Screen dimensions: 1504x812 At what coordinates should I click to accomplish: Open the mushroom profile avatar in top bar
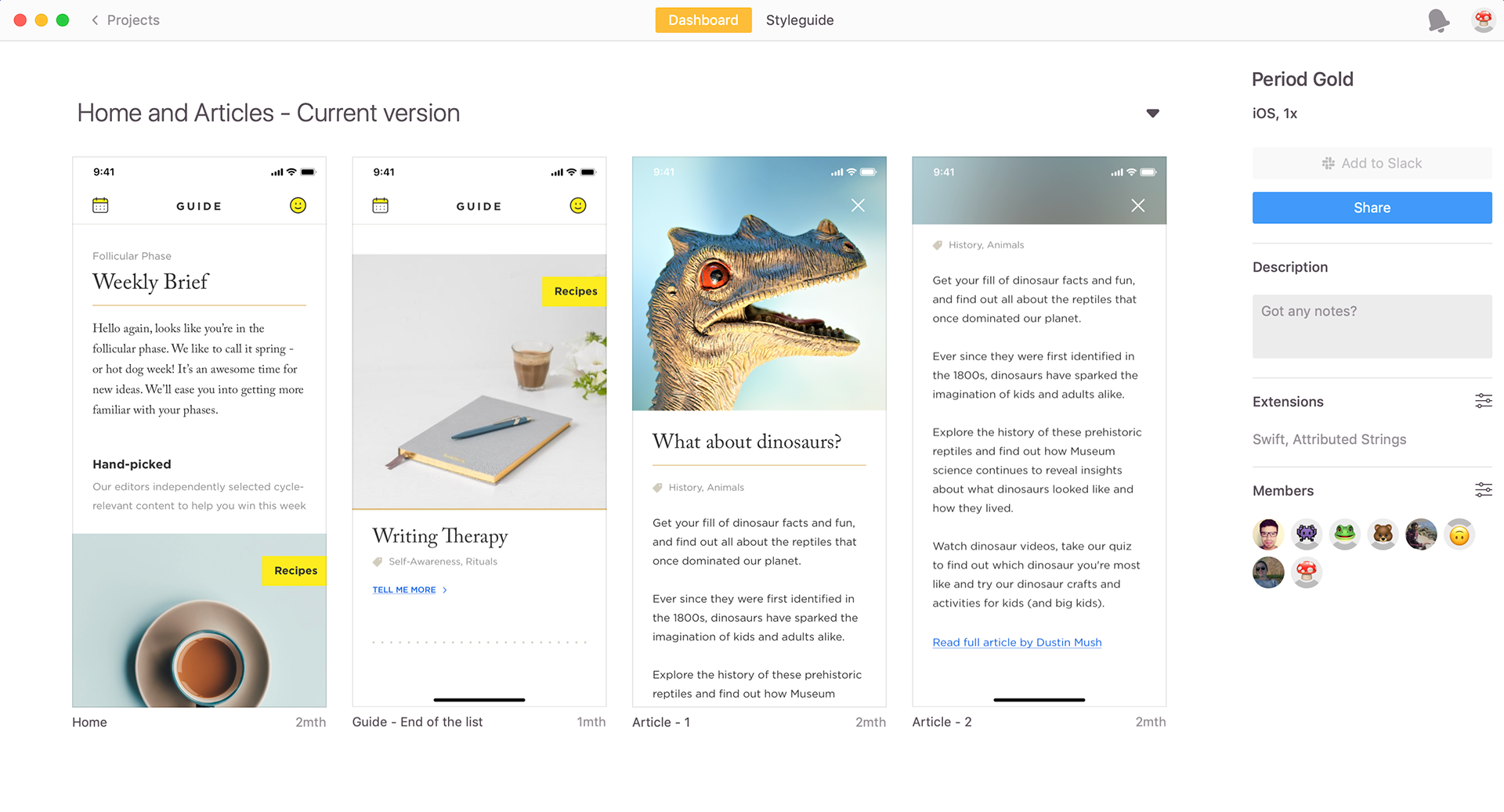(x=1483, y=20)
